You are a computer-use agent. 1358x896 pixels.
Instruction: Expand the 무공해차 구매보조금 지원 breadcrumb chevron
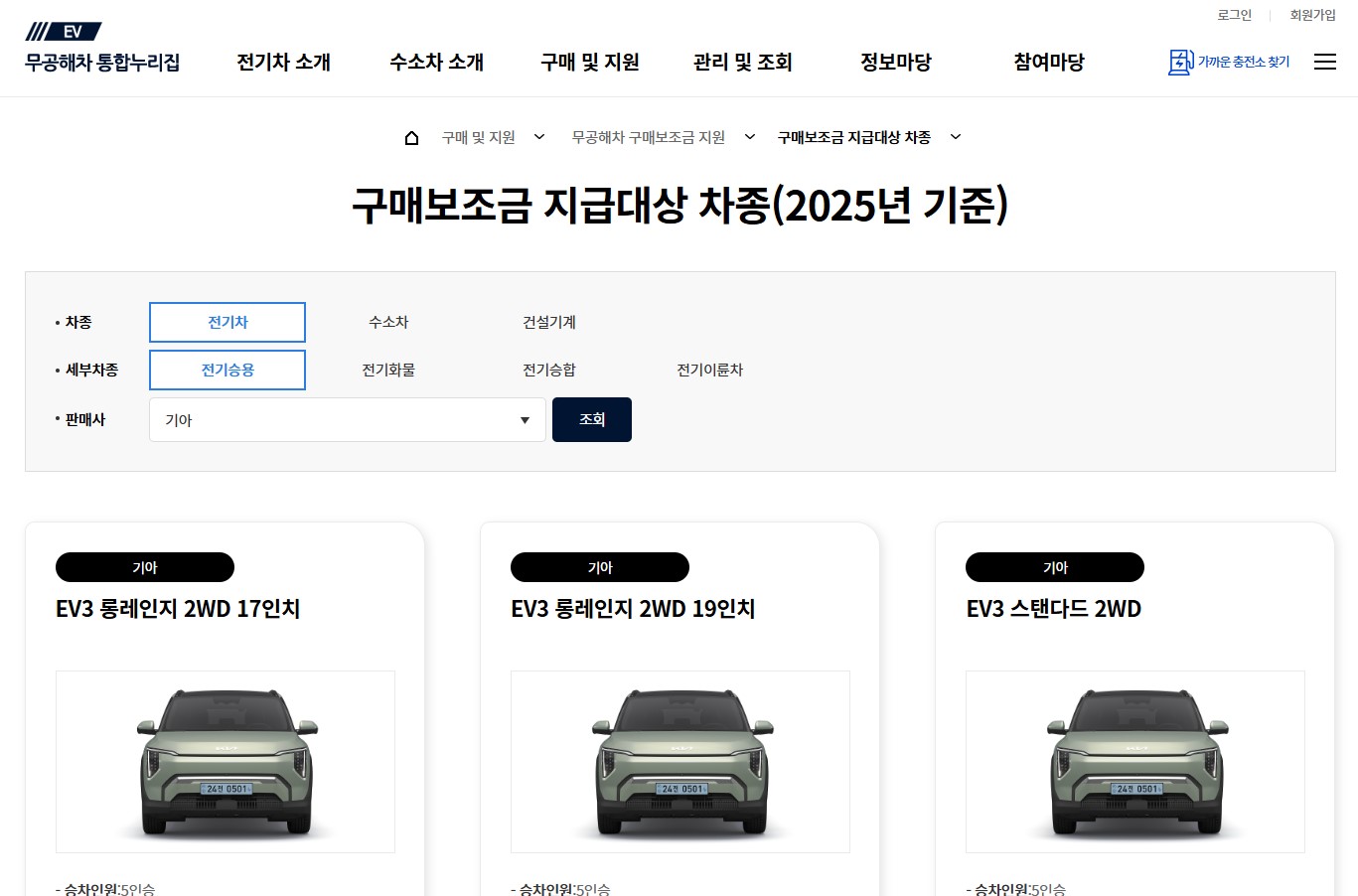click(750, 137)
